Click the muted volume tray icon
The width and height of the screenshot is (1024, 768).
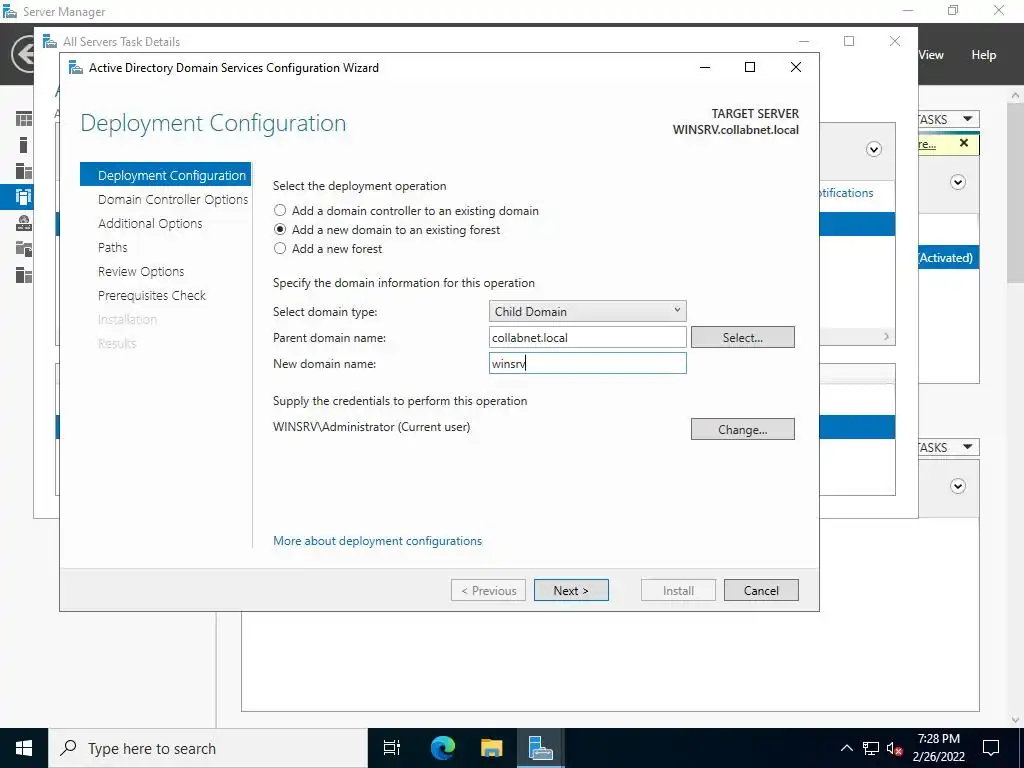pyautogui.click(x=895, y=748)
